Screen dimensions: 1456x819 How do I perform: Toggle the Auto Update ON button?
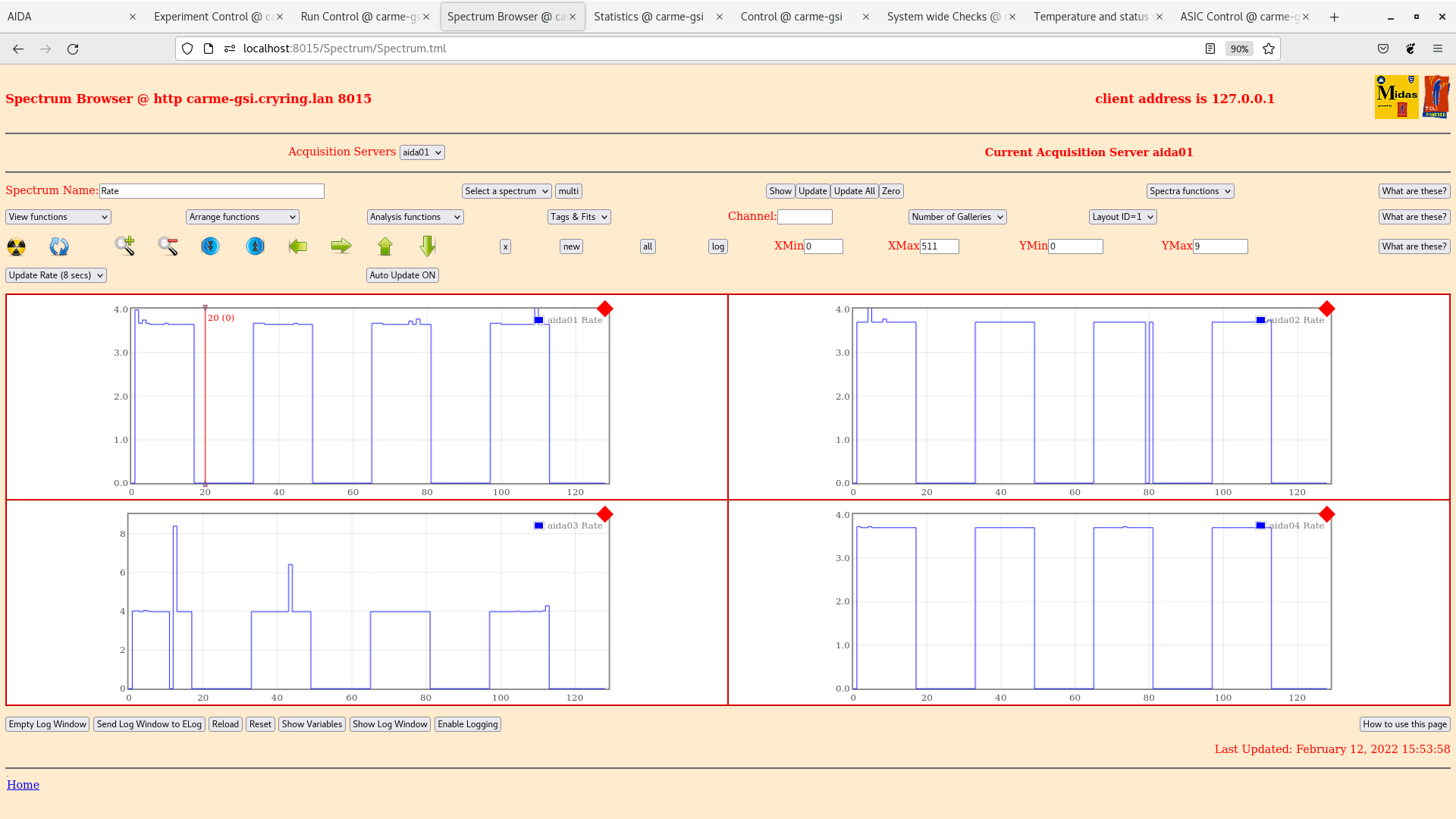pos(402,275)
